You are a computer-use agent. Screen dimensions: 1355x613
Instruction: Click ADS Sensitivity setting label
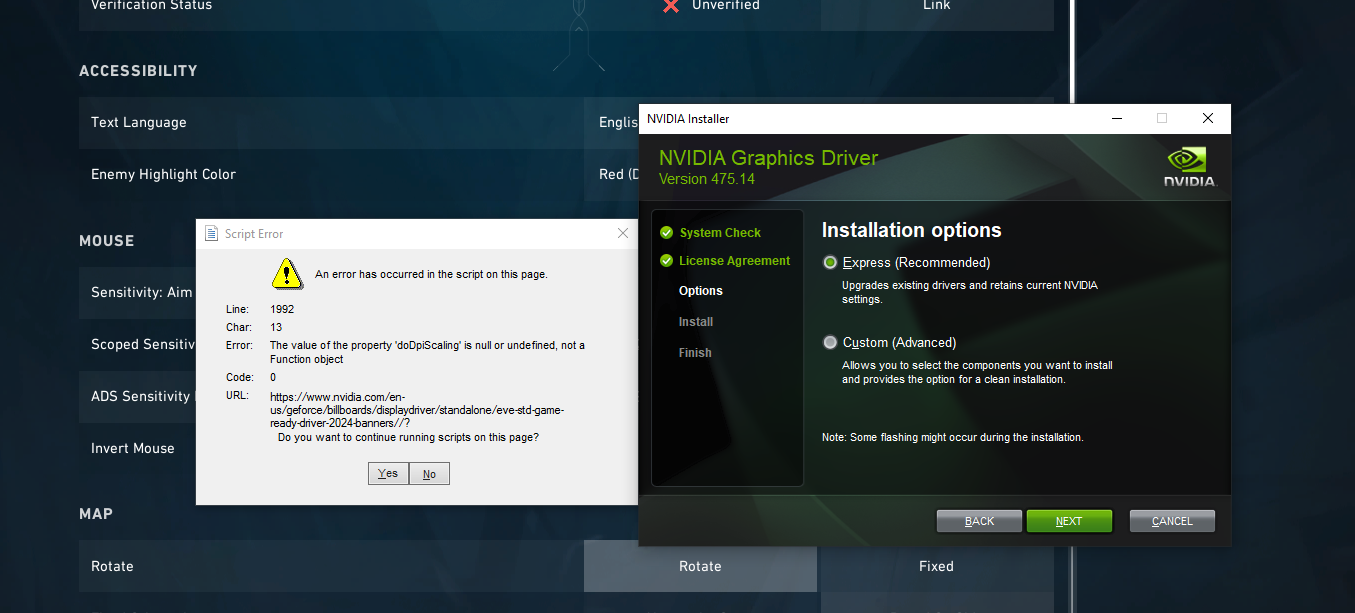(140, 397)
